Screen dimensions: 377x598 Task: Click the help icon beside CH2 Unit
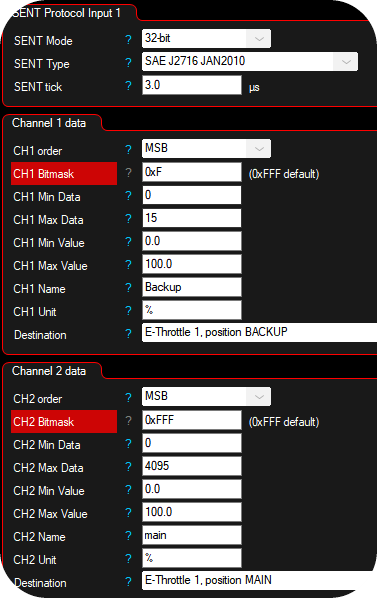tap(128, 559)
